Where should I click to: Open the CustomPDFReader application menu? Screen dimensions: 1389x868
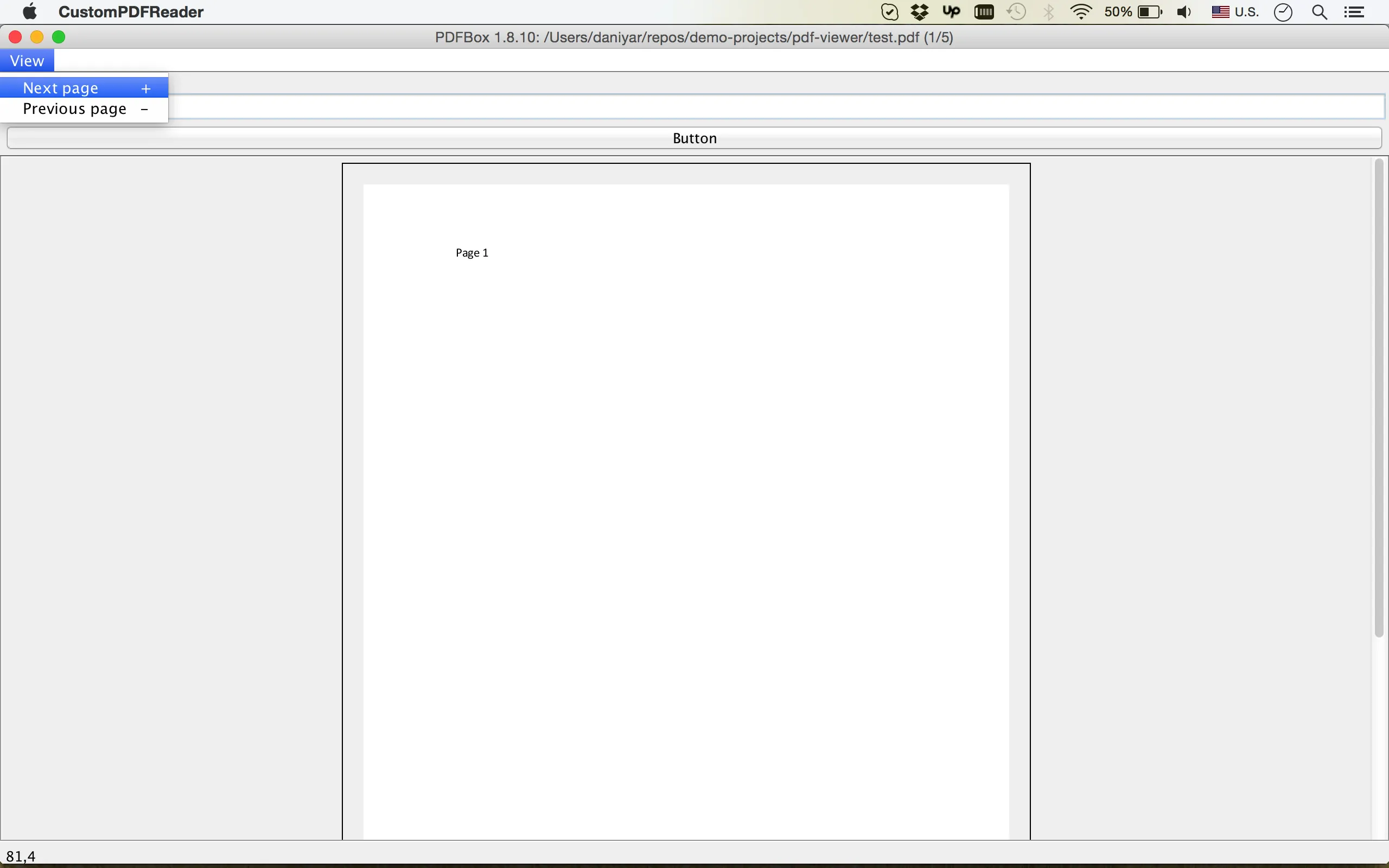click(x=131, y=12)
